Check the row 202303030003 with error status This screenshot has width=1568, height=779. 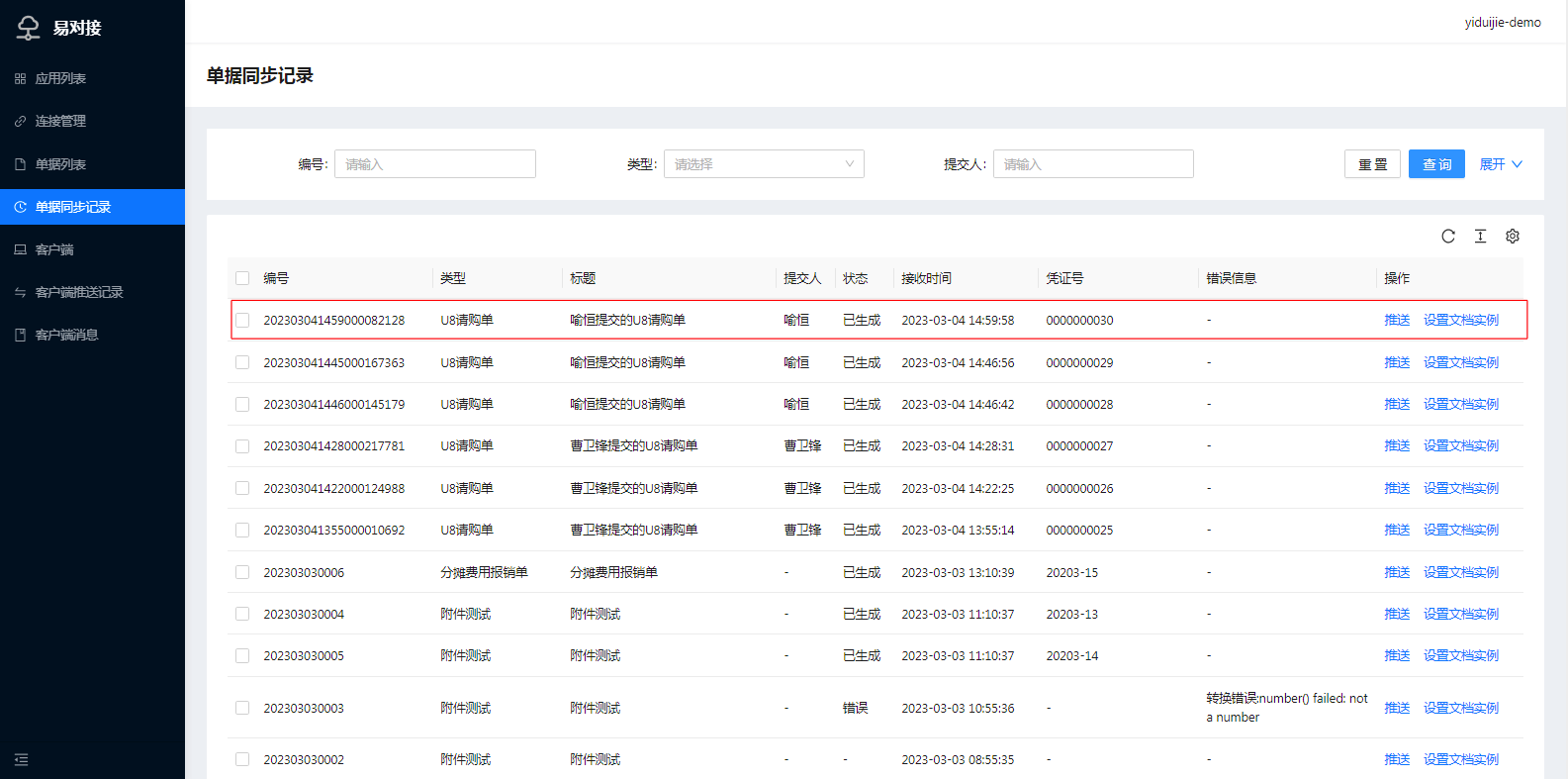242,708
